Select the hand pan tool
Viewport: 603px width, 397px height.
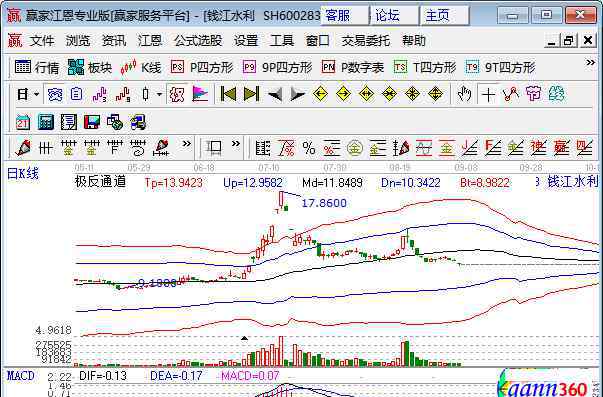click(464, 94)
